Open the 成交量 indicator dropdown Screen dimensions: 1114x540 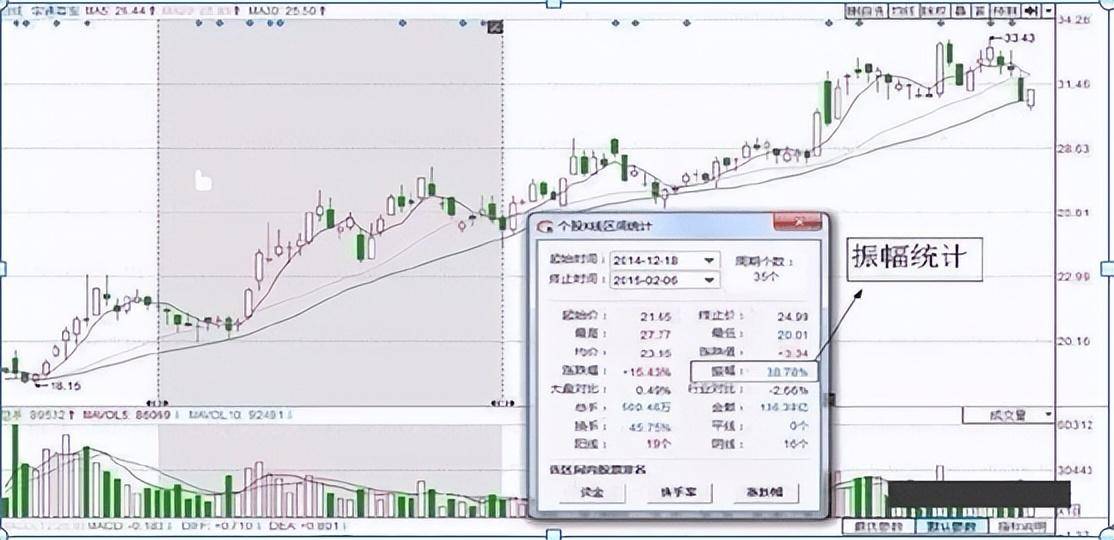coord(1009,415)
